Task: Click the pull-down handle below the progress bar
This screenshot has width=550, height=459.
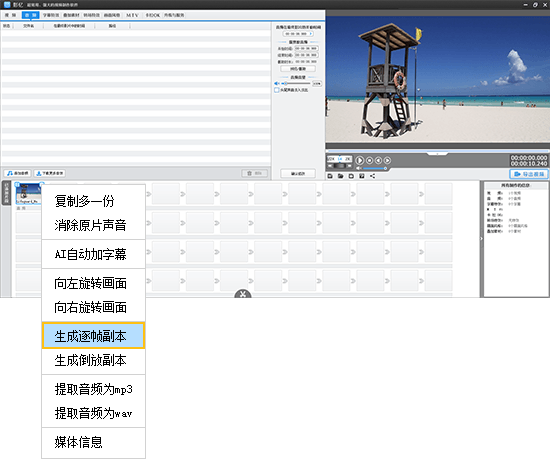Action: pos(437,154)
